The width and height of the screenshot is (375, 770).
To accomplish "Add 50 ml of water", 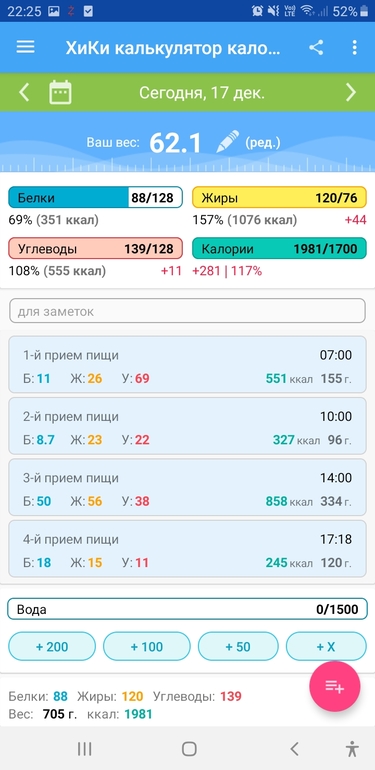I will (x=238, y=647).
